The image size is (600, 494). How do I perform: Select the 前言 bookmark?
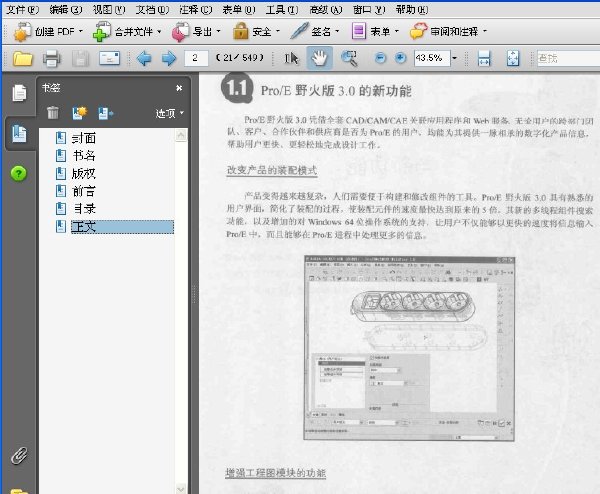pyautogui.click(x=83, y=191)
